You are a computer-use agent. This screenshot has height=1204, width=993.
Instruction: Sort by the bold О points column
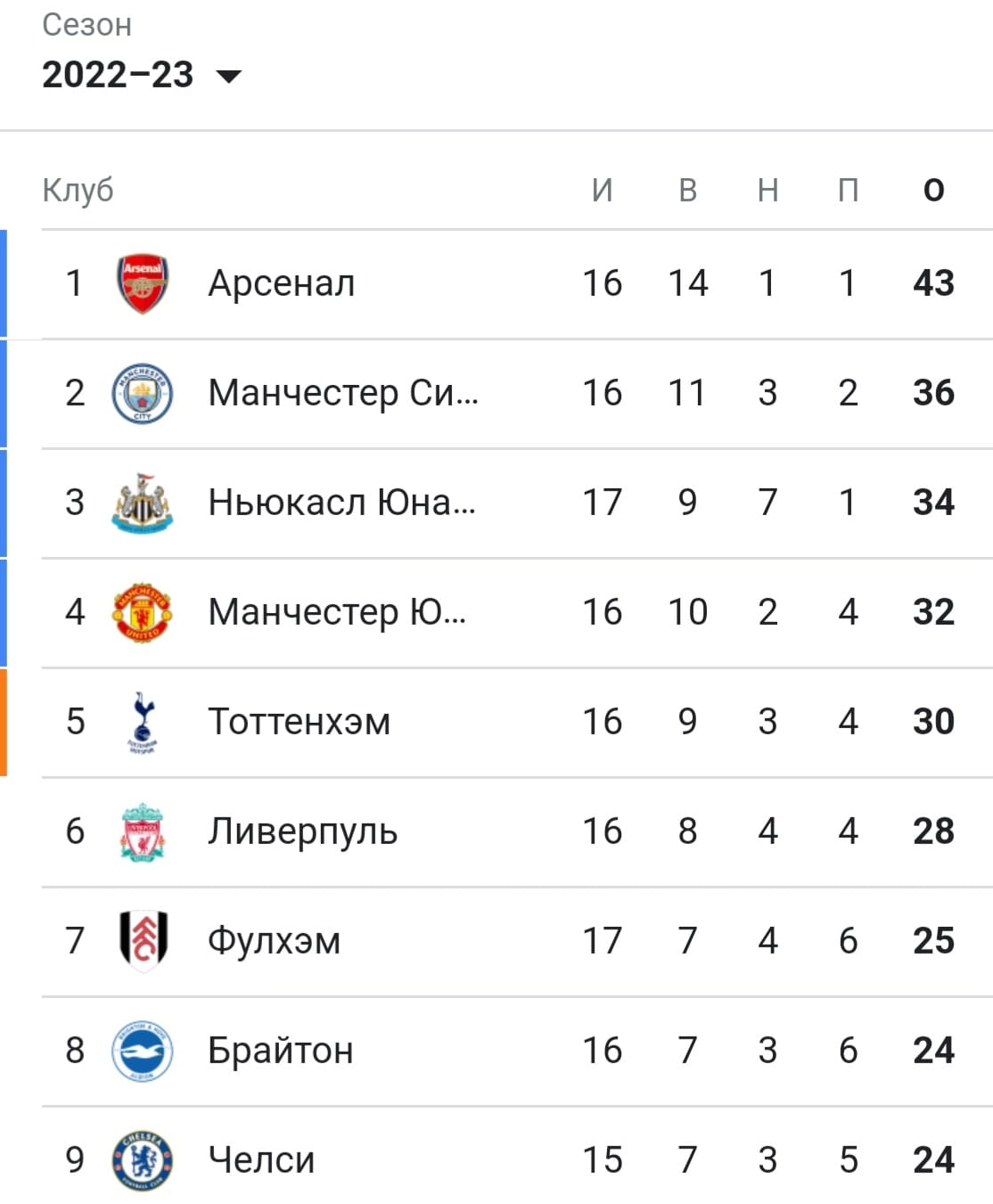933,190
